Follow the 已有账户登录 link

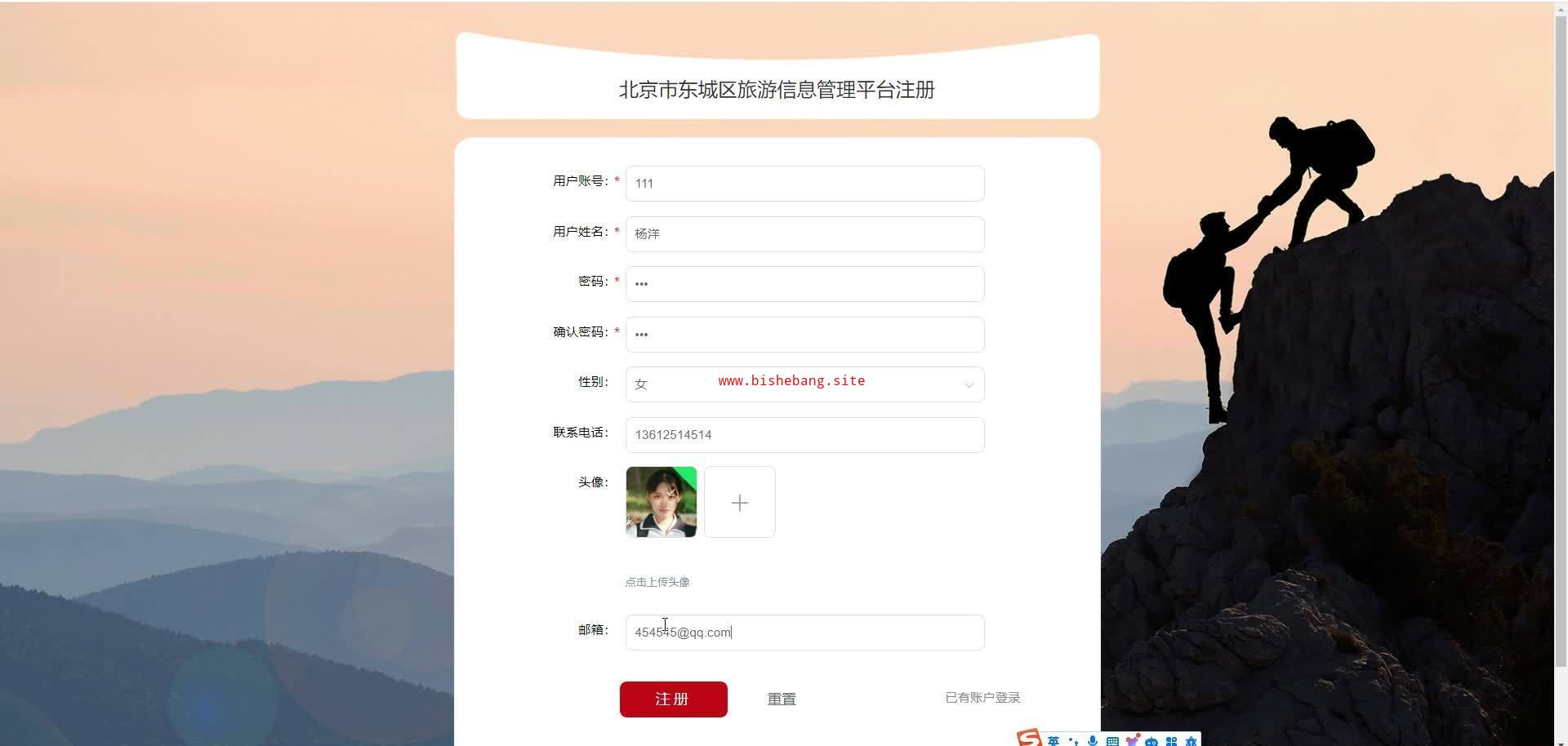pyautogui.click(x=982, y=698)
